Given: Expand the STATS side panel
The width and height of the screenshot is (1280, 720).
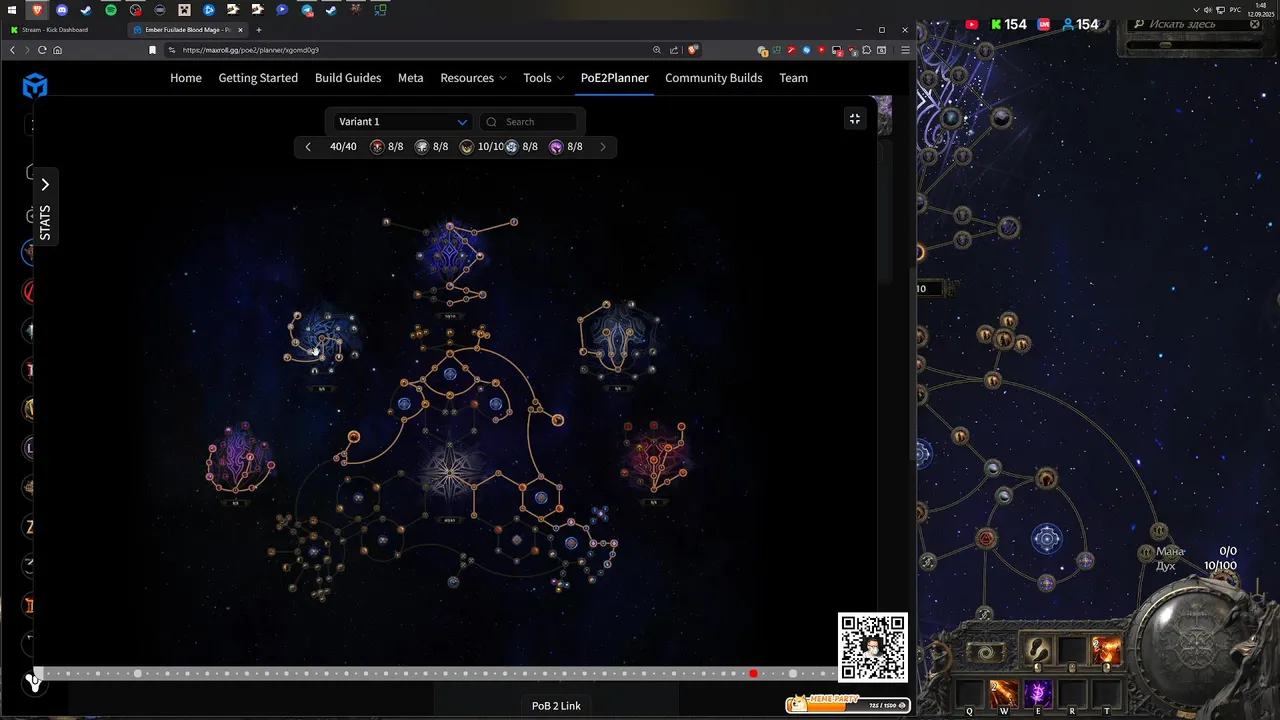Looking at the screenshot, I should 45,209.
